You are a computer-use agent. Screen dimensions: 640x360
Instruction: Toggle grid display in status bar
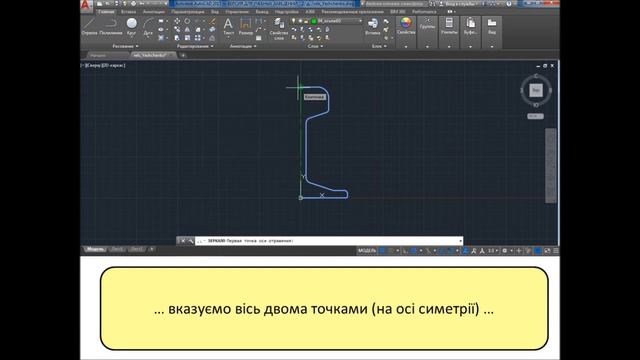(382, 251)
